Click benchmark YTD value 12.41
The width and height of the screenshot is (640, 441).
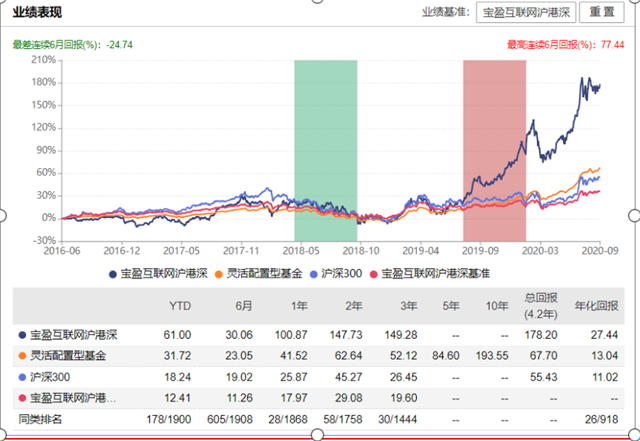[x=177, y=398]
